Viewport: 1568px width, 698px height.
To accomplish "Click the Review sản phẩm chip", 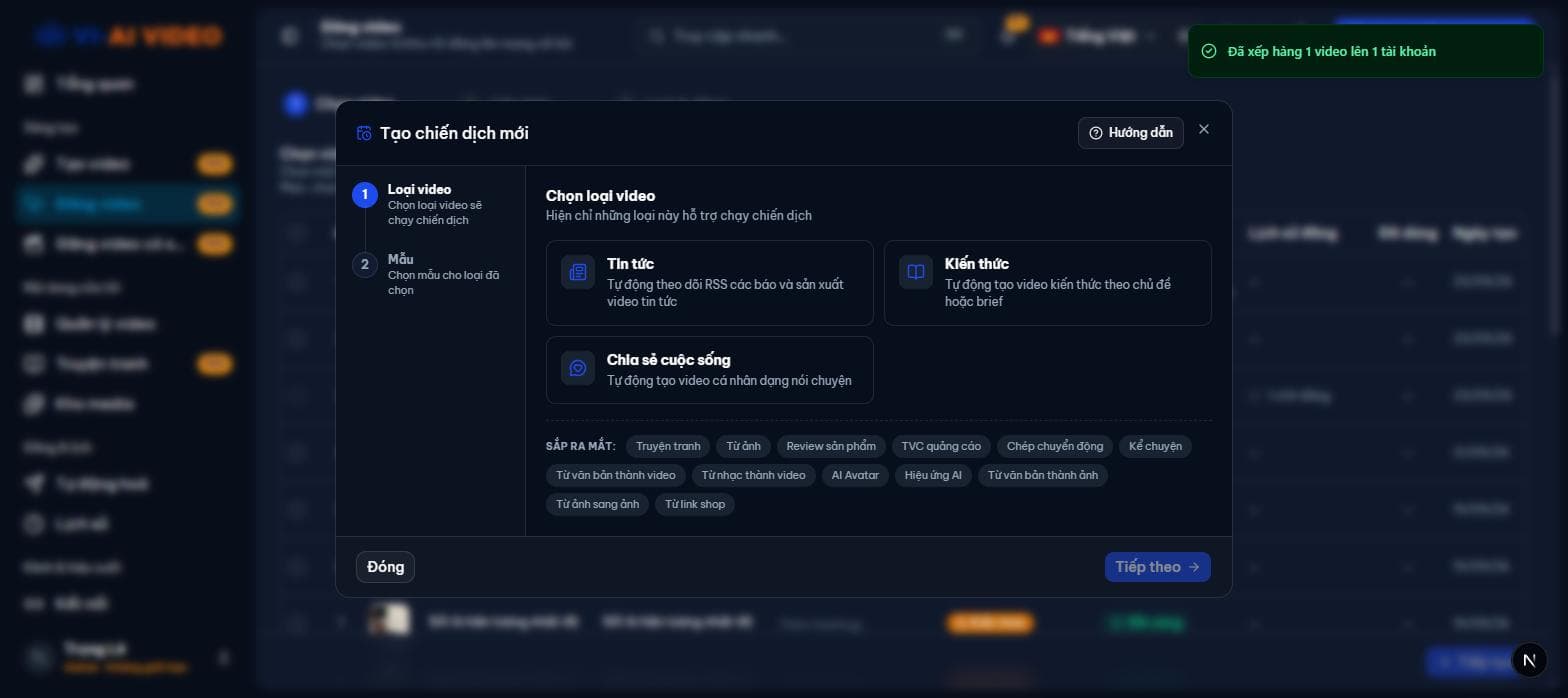I will [x=831, y=446].
